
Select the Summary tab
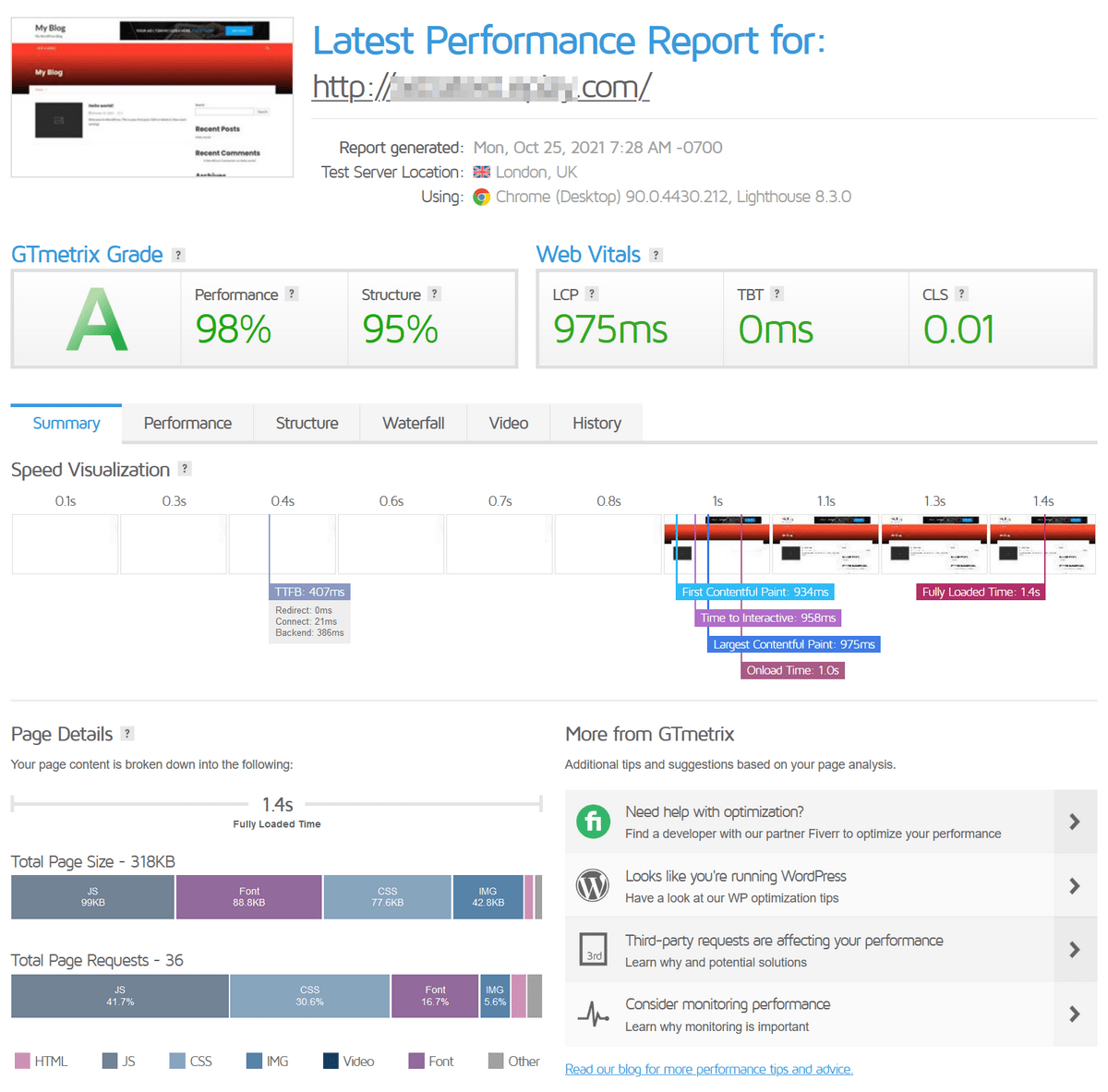tap(66, 424)
